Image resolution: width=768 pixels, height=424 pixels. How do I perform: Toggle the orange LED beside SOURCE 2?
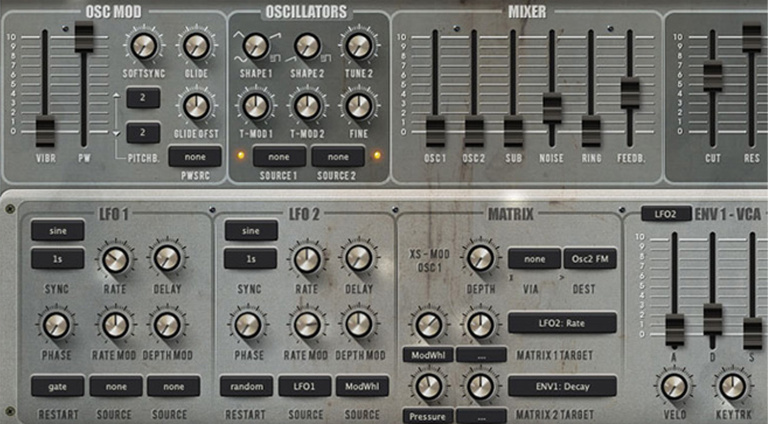coord(377,155)
